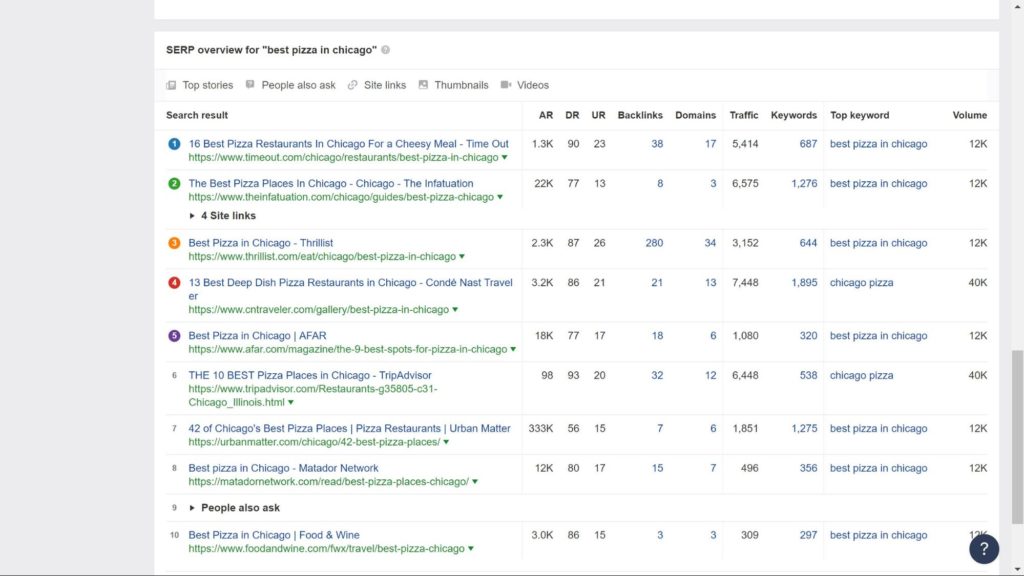
Task: Open dropdown arrow next to urbanmatter.com URL
Action: [x=447, y=442]
